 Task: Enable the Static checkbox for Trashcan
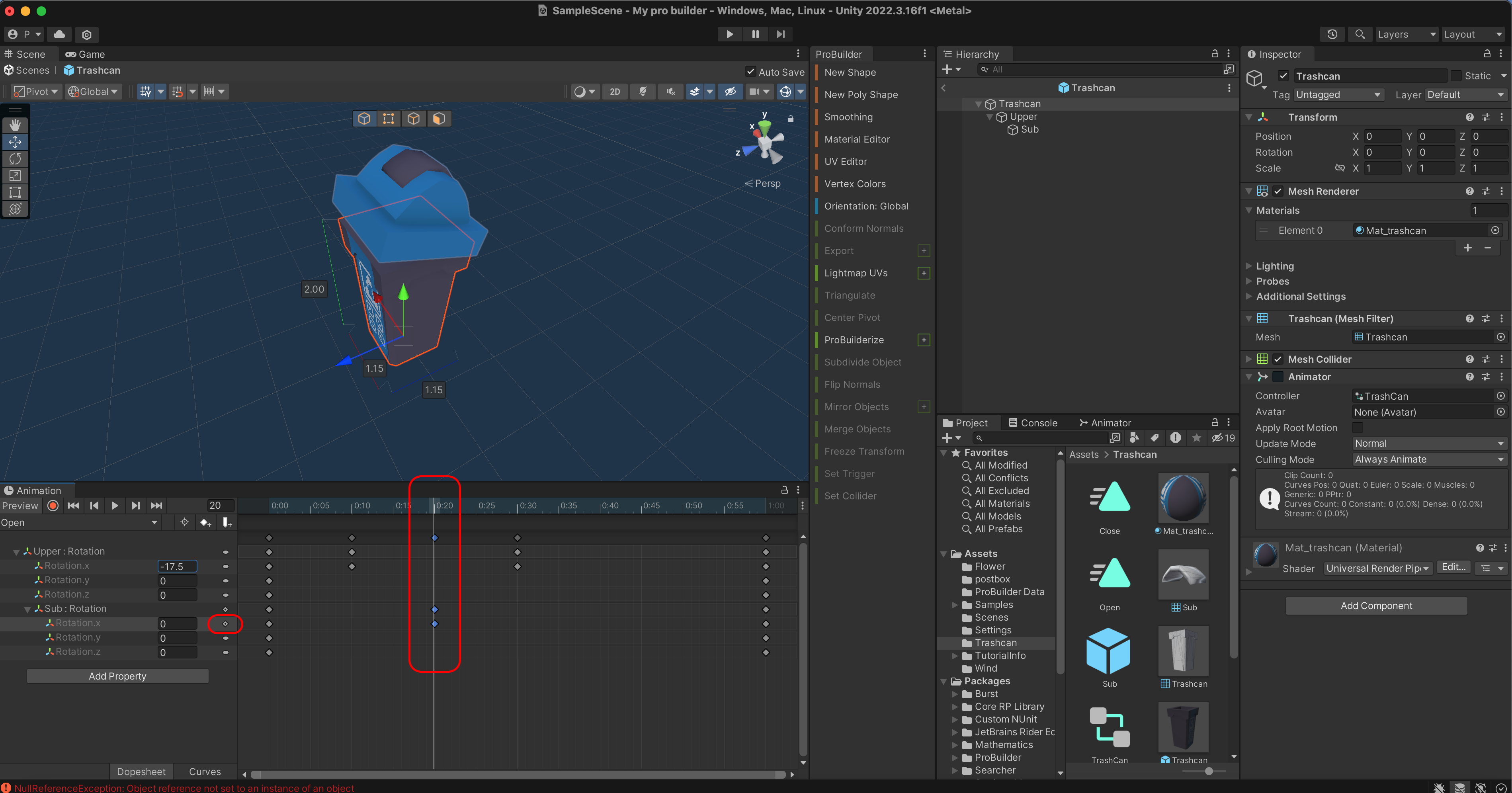coord(1455,76)
